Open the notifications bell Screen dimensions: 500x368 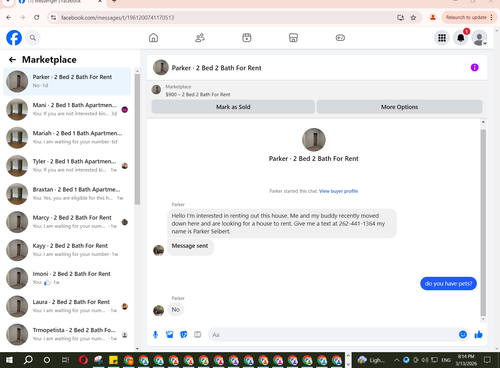461,38
